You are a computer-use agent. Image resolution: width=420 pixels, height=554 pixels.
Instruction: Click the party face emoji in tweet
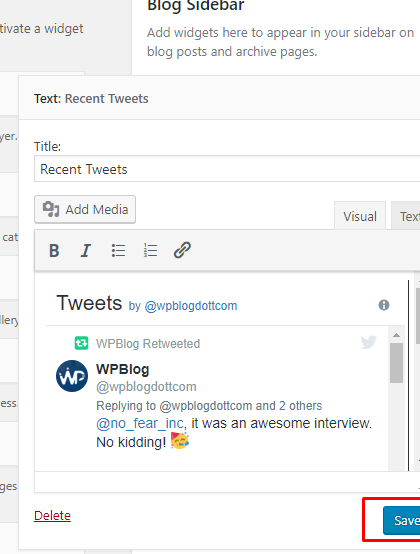pos(180,441)
